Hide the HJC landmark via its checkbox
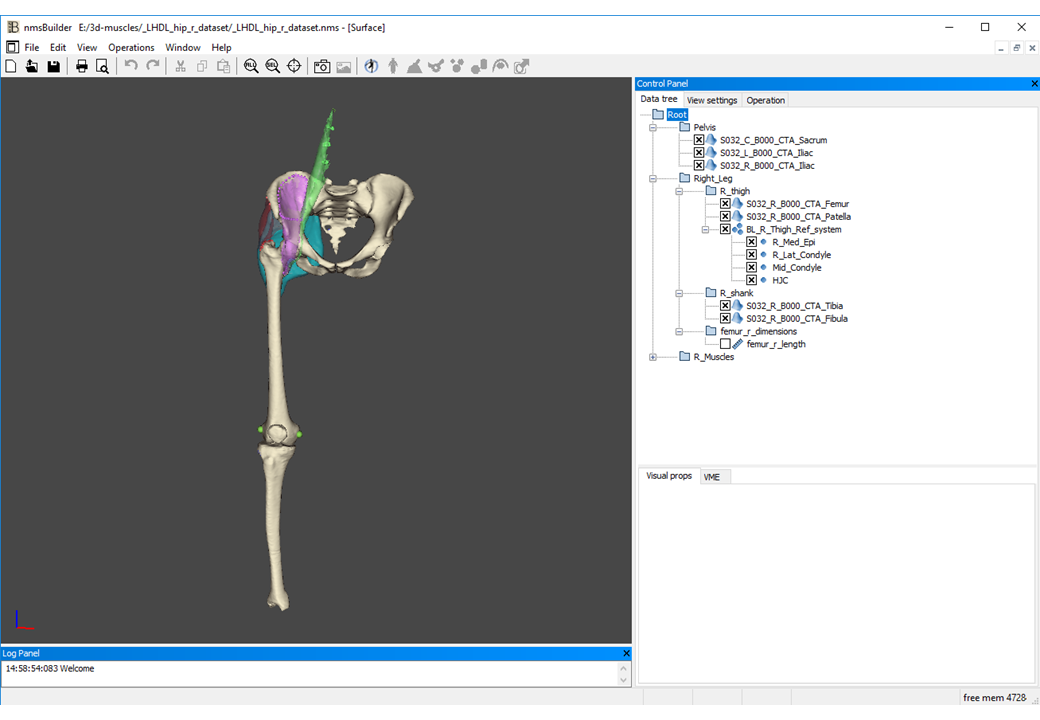 [751, 280]
